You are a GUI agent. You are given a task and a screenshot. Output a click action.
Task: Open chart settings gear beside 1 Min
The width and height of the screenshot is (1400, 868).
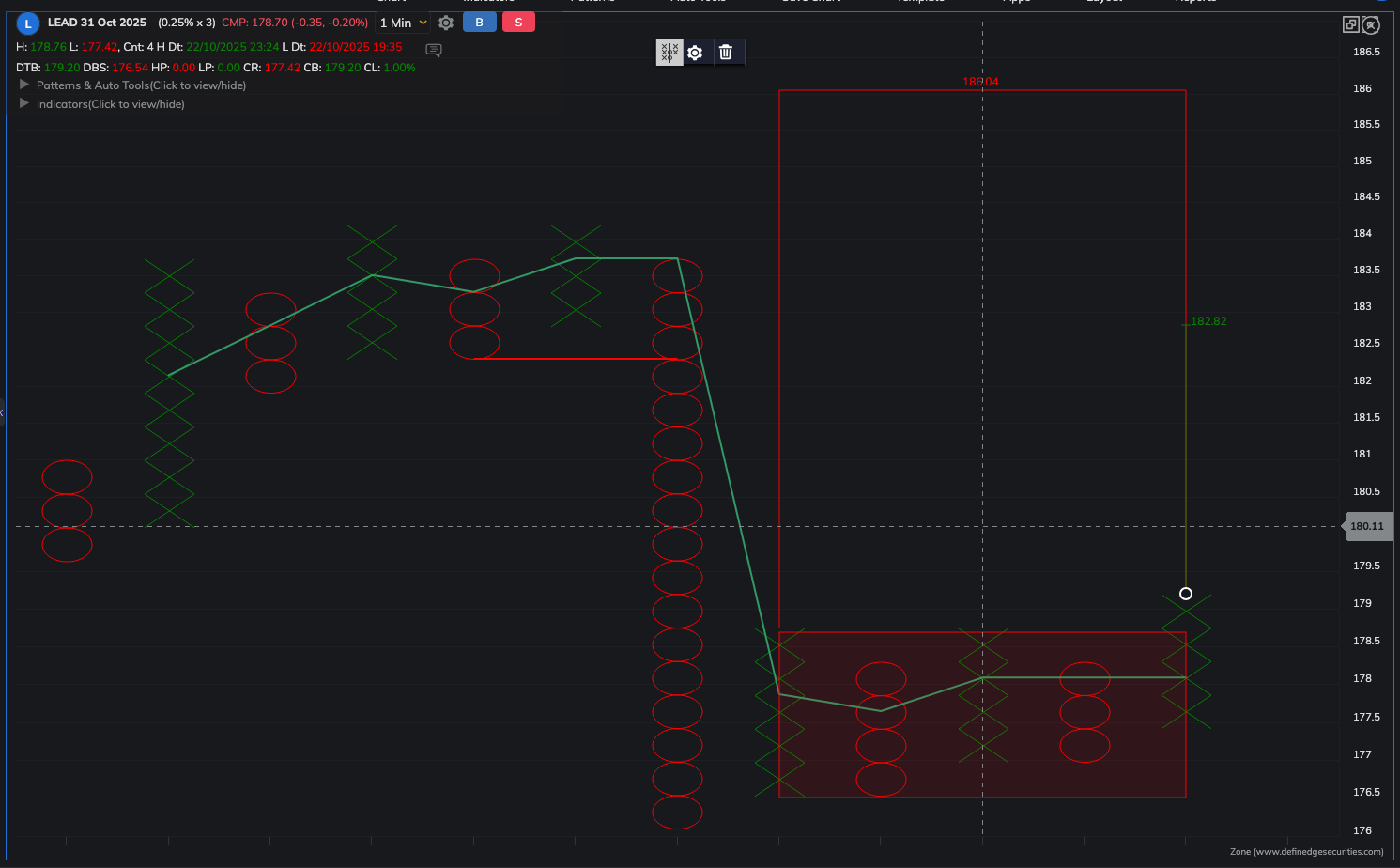click(x=446, y=23)
